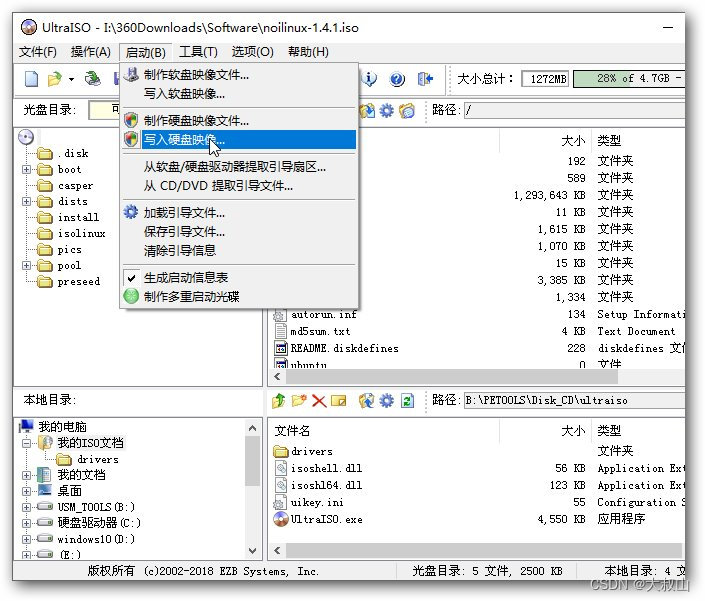Click the gear icon beside 加载引导文件
705x601 pixels.
click(x=131, y=212)
